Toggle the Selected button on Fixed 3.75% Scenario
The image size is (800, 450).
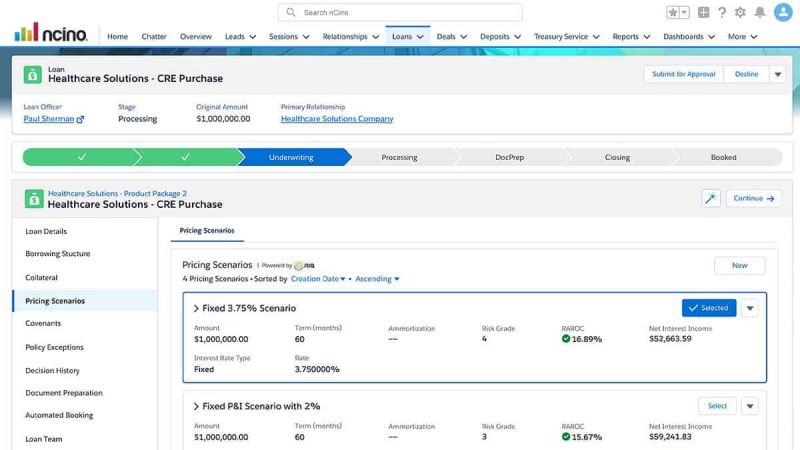pos(709,308)
